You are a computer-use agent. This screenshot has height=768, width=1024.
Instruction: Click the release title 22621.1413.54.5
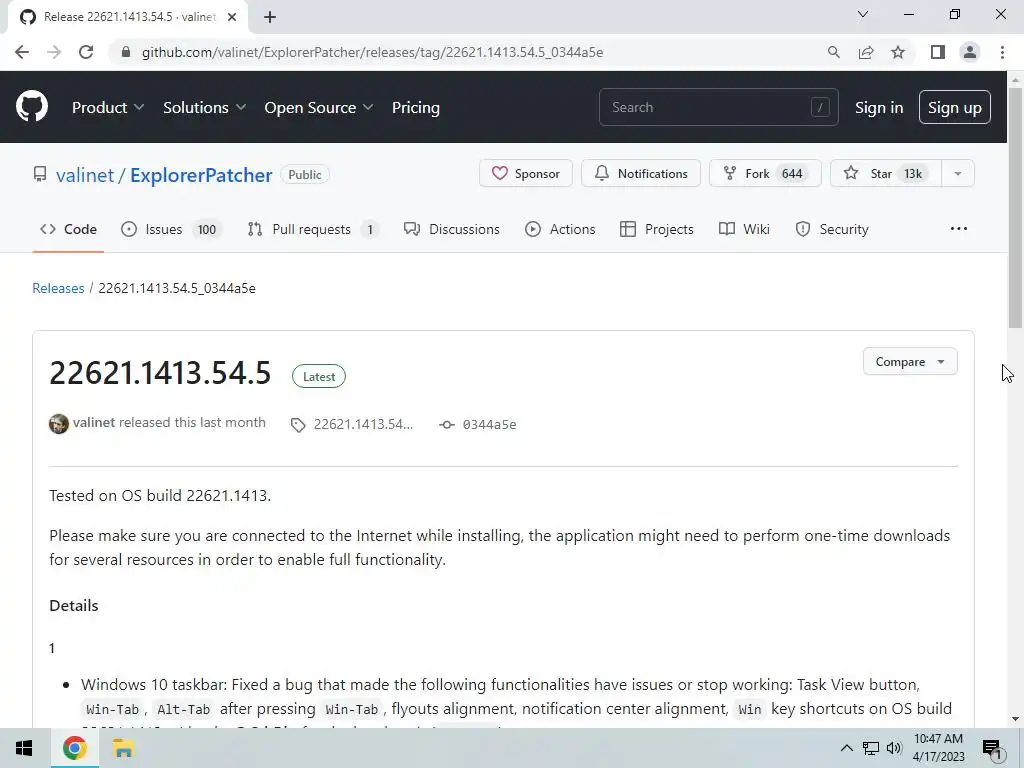(x=160, y=373)
